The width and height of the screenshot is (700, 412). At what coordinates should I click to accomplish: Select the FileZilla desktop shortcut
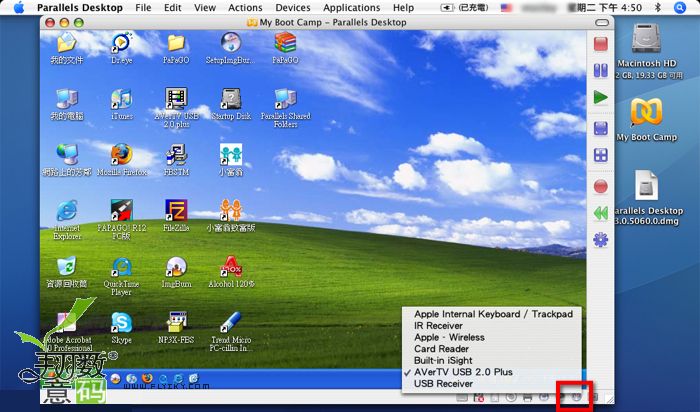pos(176,216)
